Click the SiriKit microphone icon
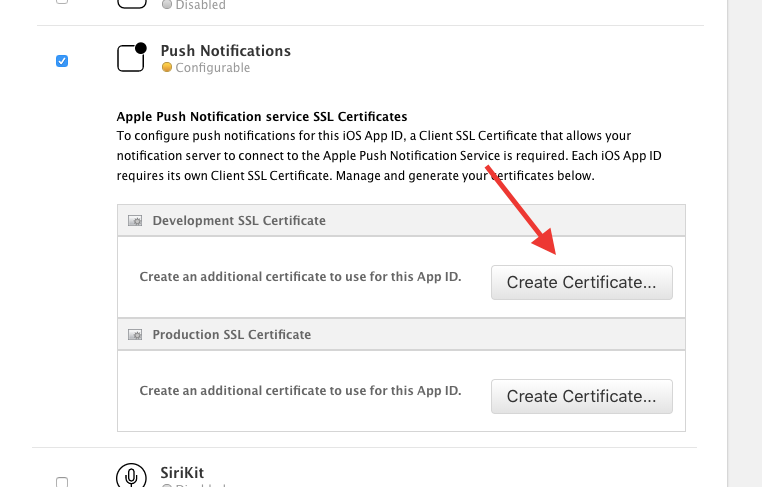The height and width of the screenshot is (487, 762). click(x=131, y=474)
